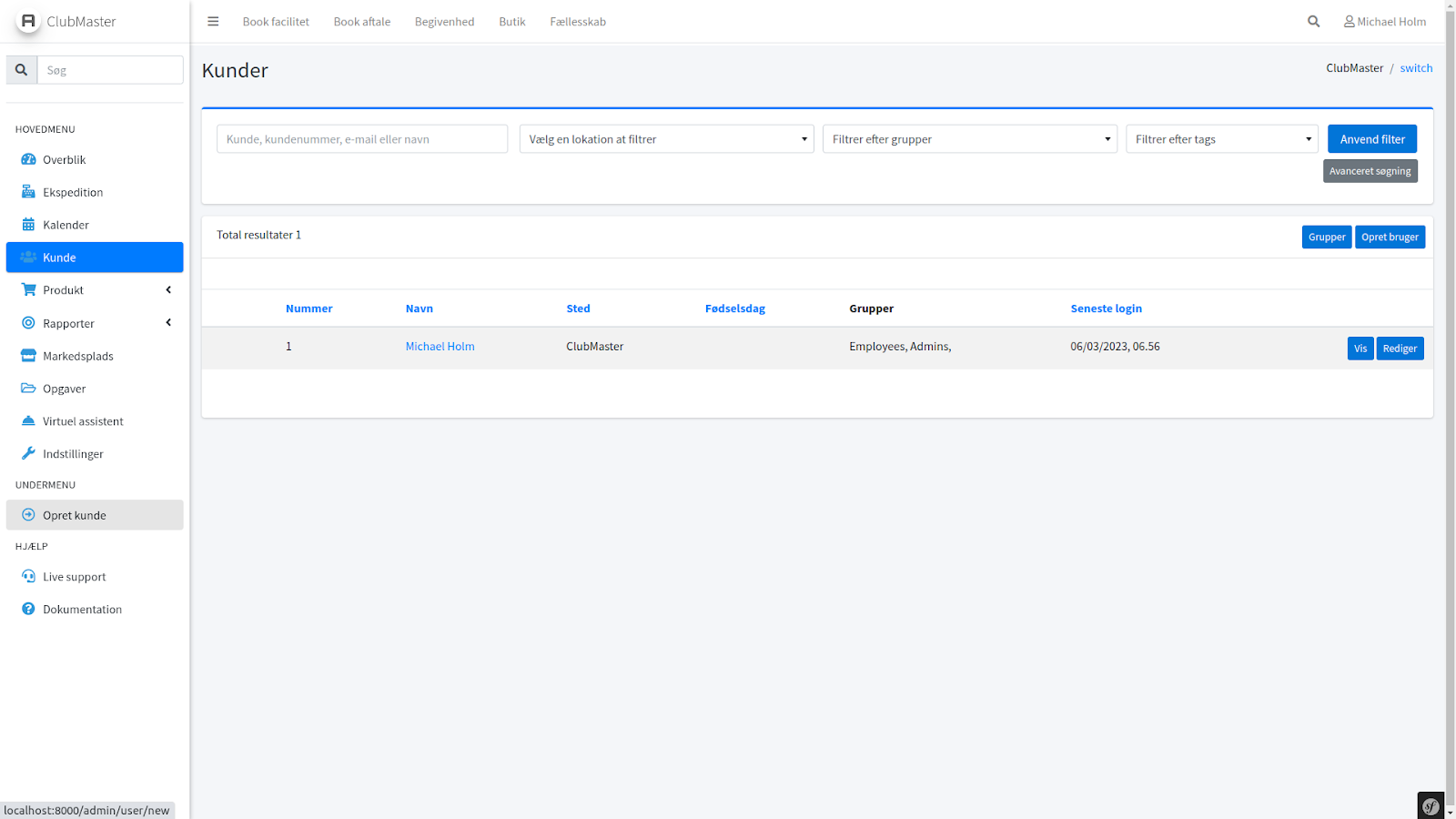Click the ClubMaster logo icon
Screen dimensions: 1456x819
click(x=28, y=21)
